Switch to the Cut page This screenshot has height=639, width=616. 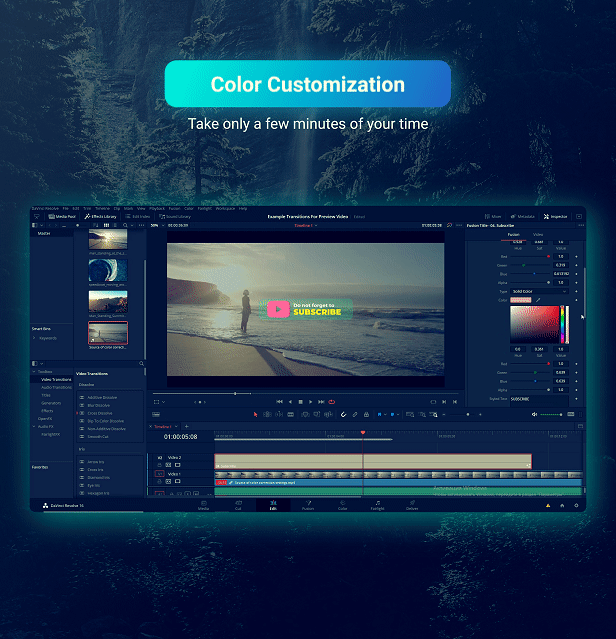click(238, 505)
